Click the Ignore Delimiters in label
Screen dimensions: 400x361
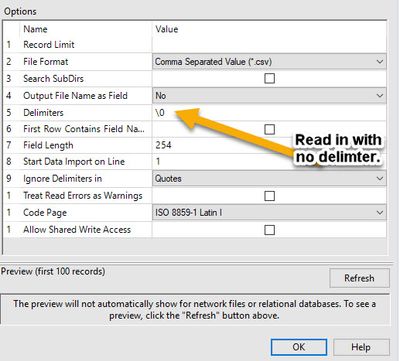click(x=63, y=179)
